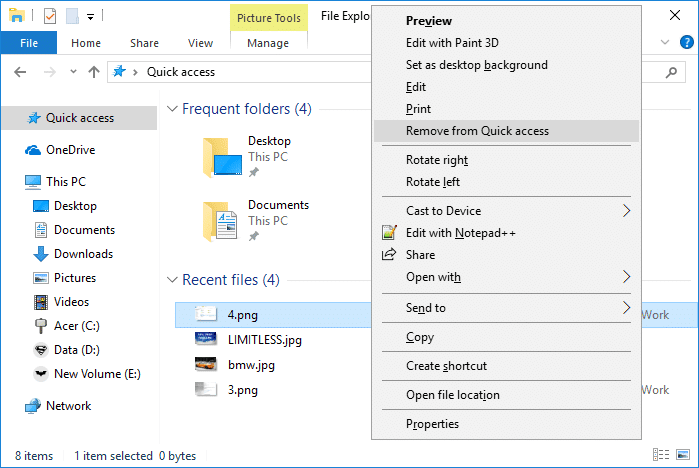The width and height of the screenshot is (699, 468).
Task: Select the bmw.jpg file thumbnail
Action: point(206,364)
